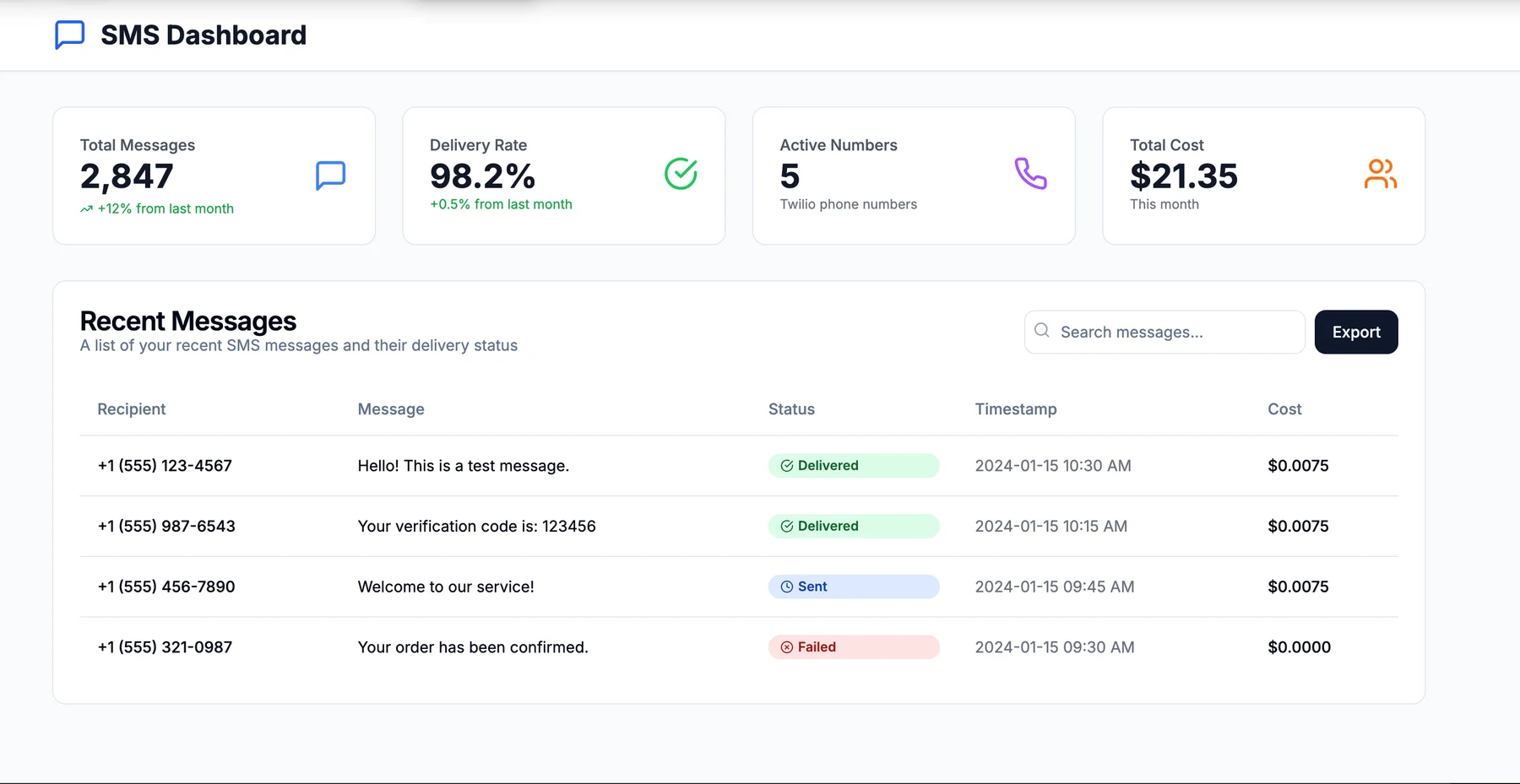Click the Active Numbers value 5

click(790, 176)
